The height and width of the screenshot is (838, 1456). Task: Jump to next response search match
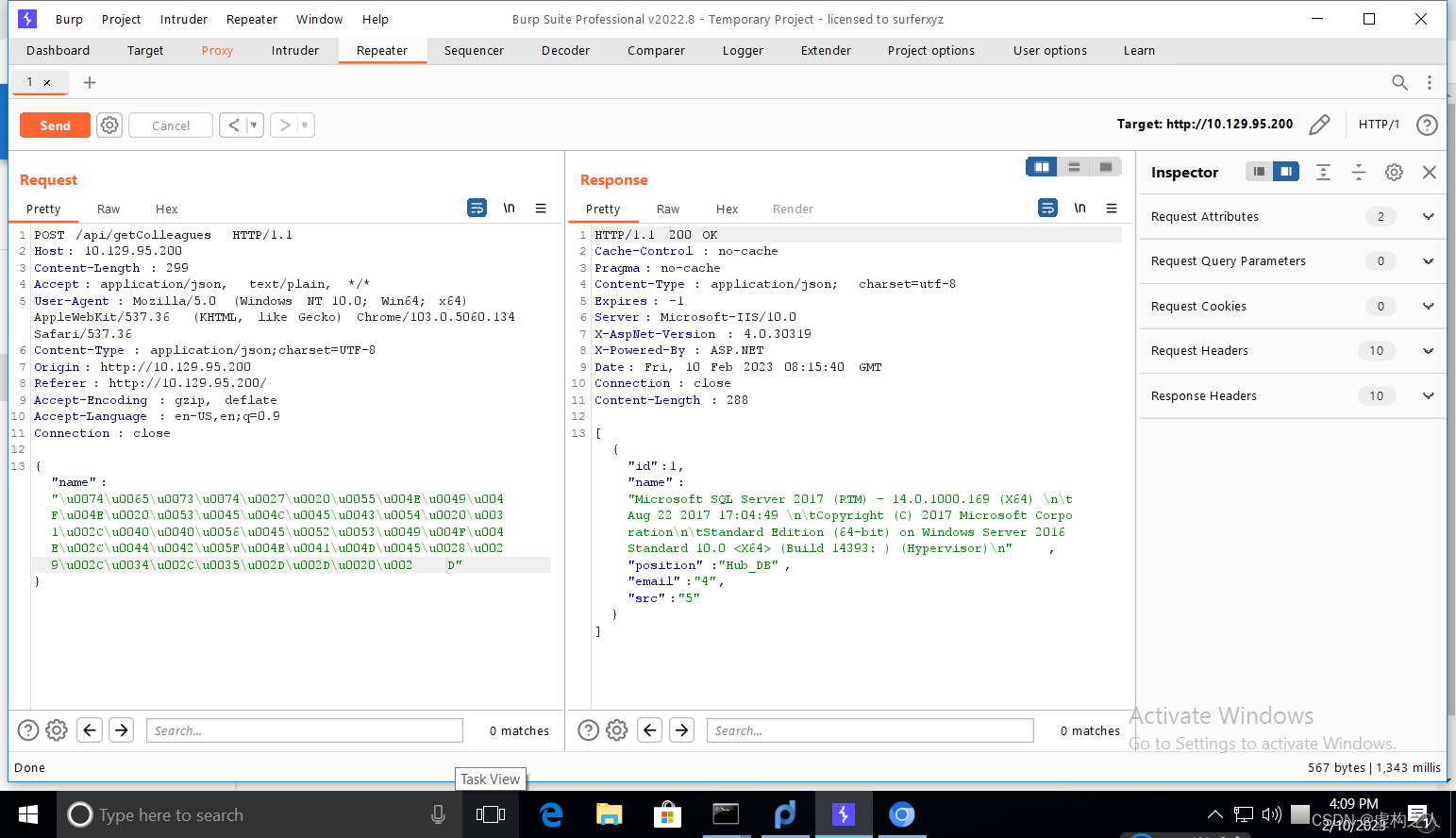click(682, 730)
